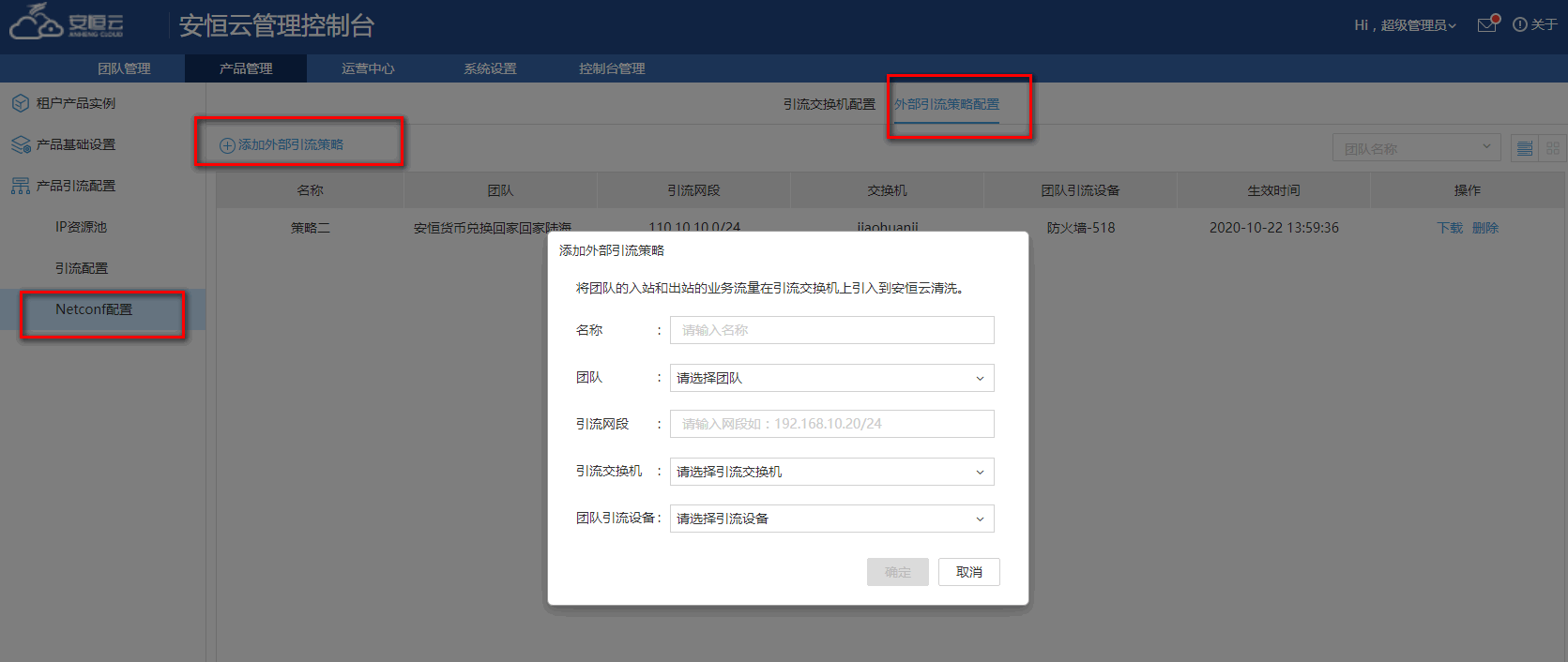Go to the 团队管理 nav menu

coord(124,68)
